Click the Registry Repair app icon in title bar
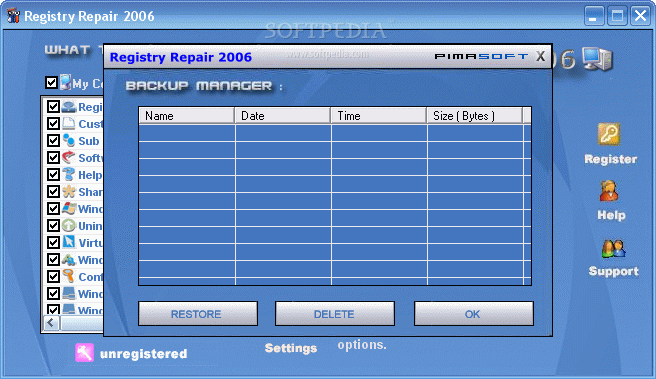Screen dimensions: 656x379 (13, 16)
